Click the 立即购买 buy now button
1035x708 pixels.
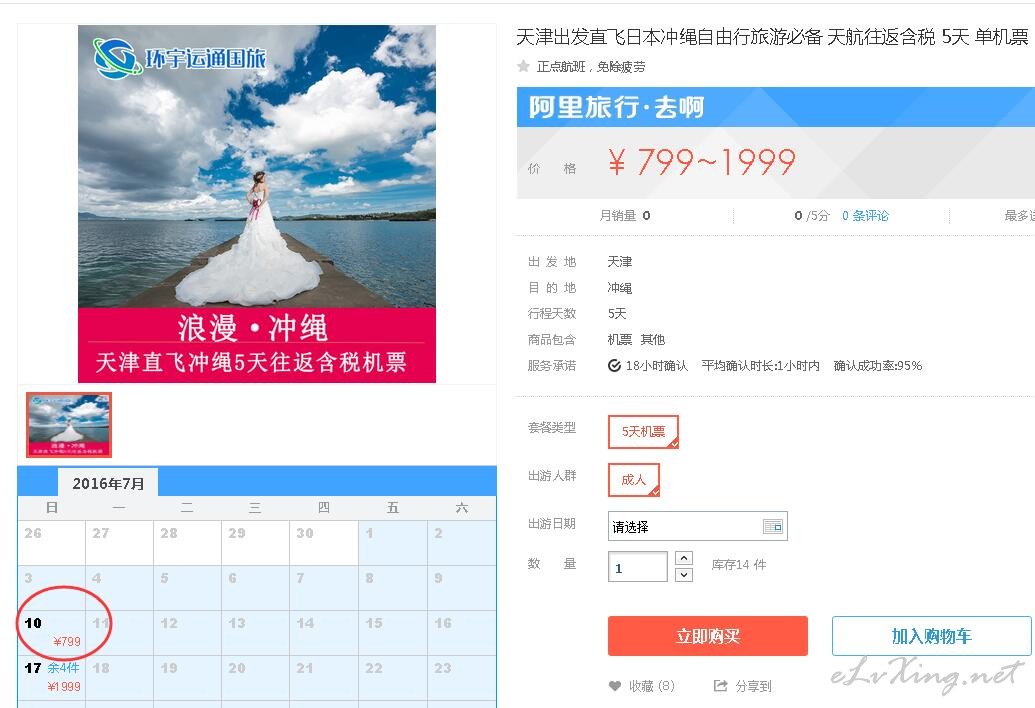point(708,636)
